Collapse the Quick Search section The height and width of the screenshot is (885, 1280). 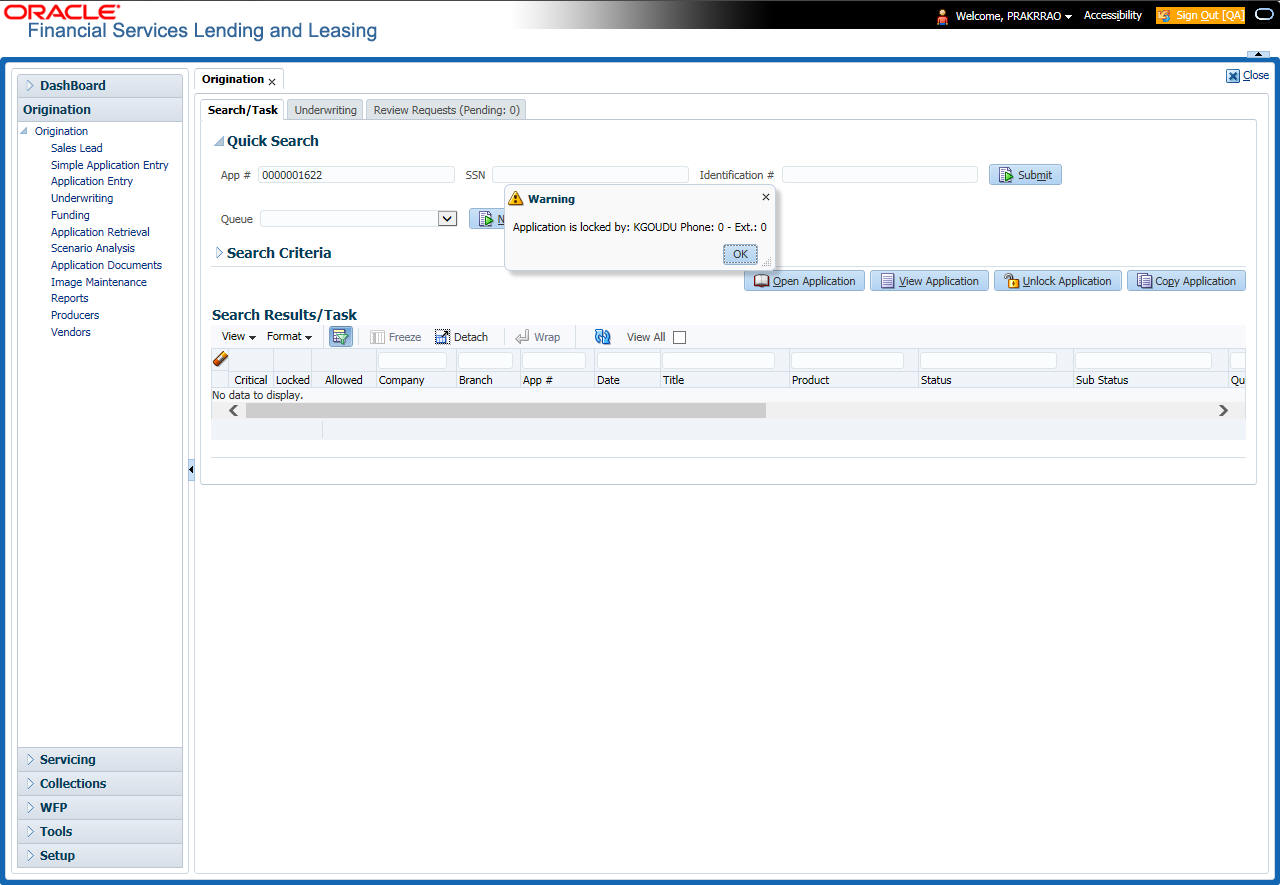click(219, 142)
